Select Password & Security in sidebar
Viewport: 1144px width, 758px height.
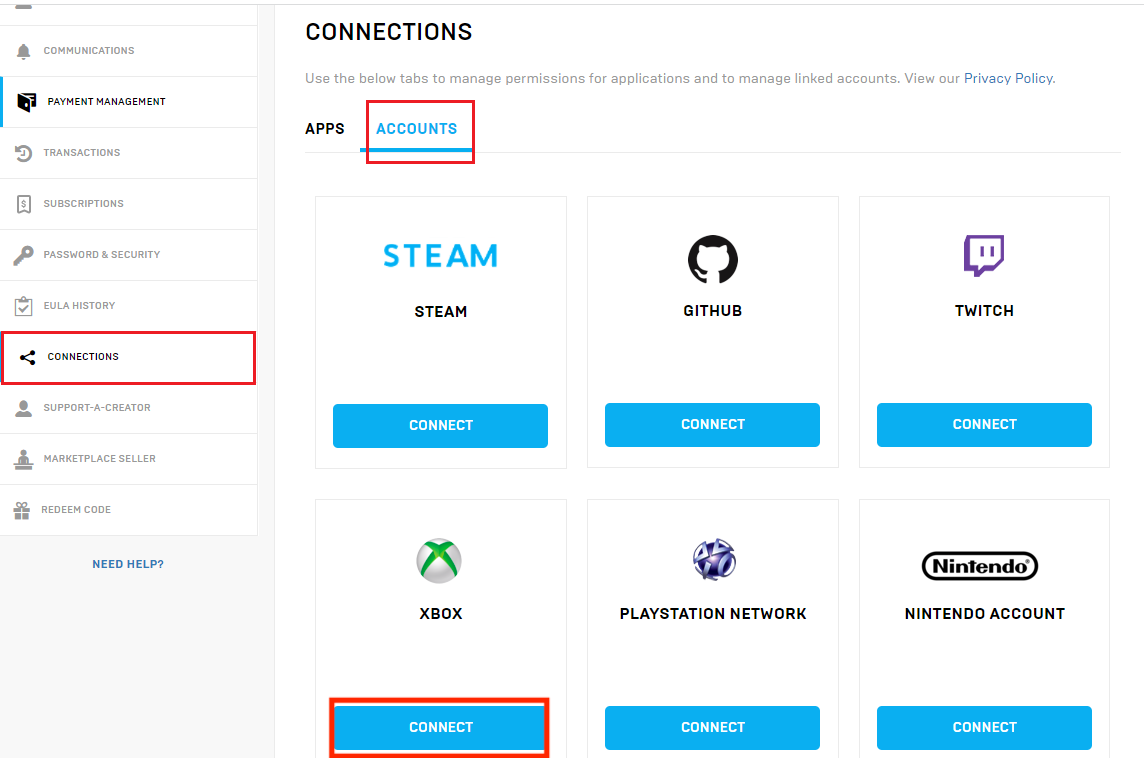(x=128, y=255)
